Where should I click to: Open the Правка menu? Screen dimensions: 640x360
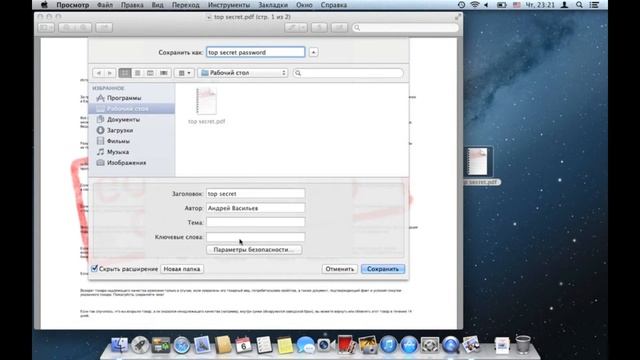click(132, 5)
